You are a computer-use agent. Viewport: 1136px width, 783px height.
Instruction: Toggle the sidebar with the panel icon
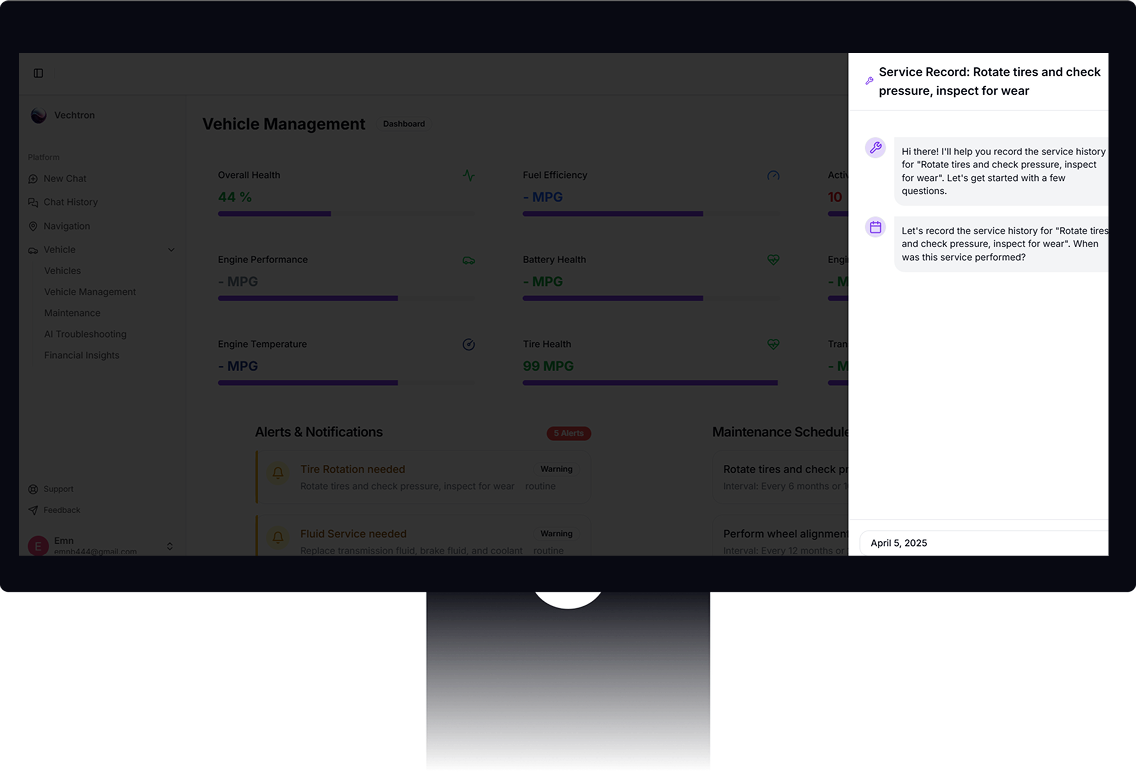coord(38,72)
